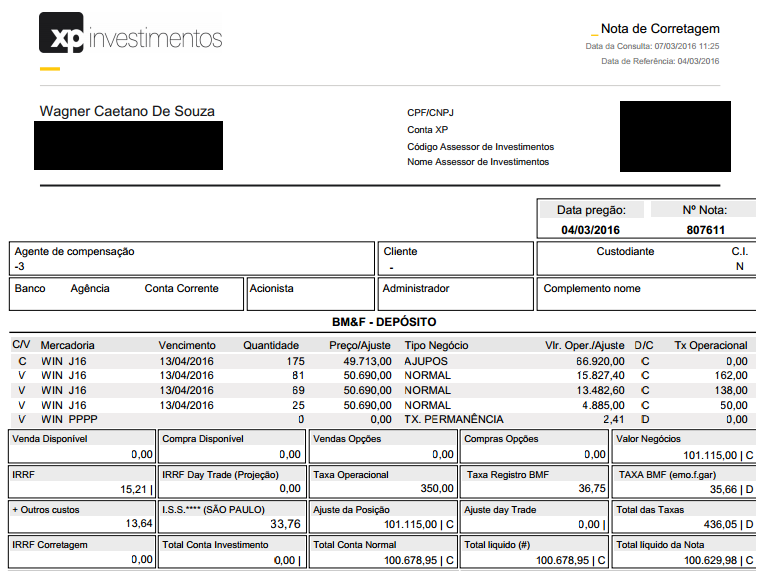The height and width of the screenshot is (571, 758).
Task: Click the BM&F - DEPÓSITO section heading
Action: coord(384,322)
